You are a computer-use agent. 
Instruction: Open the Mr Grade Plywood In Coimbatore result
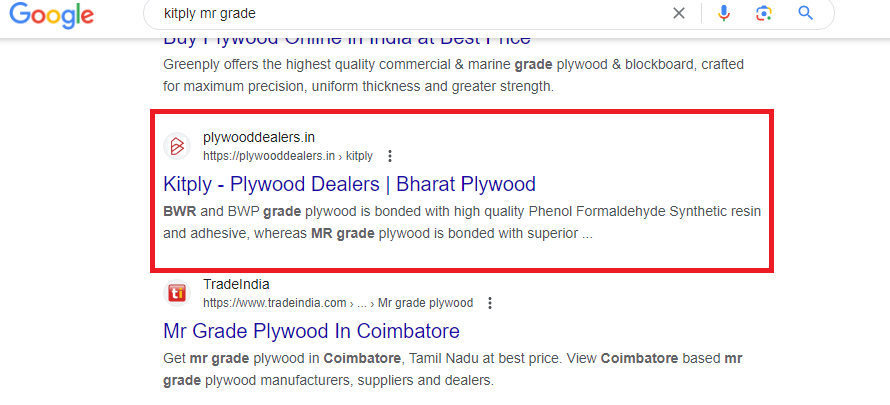[x=311, y=331]
